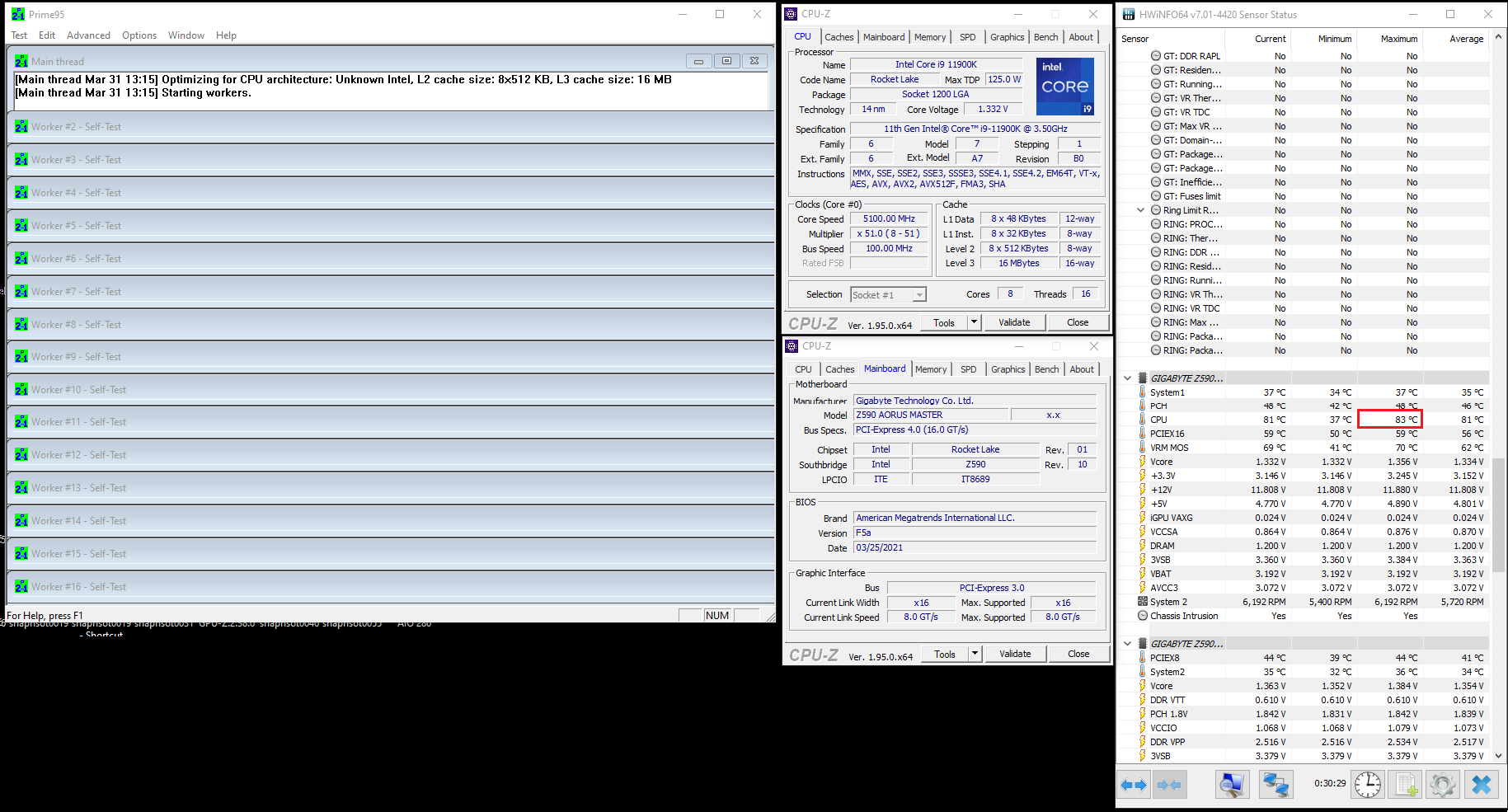Click the thermometer icon beside the CPU sensor row
Viewport: 1508px width, 812px height.
(1143, 420)
